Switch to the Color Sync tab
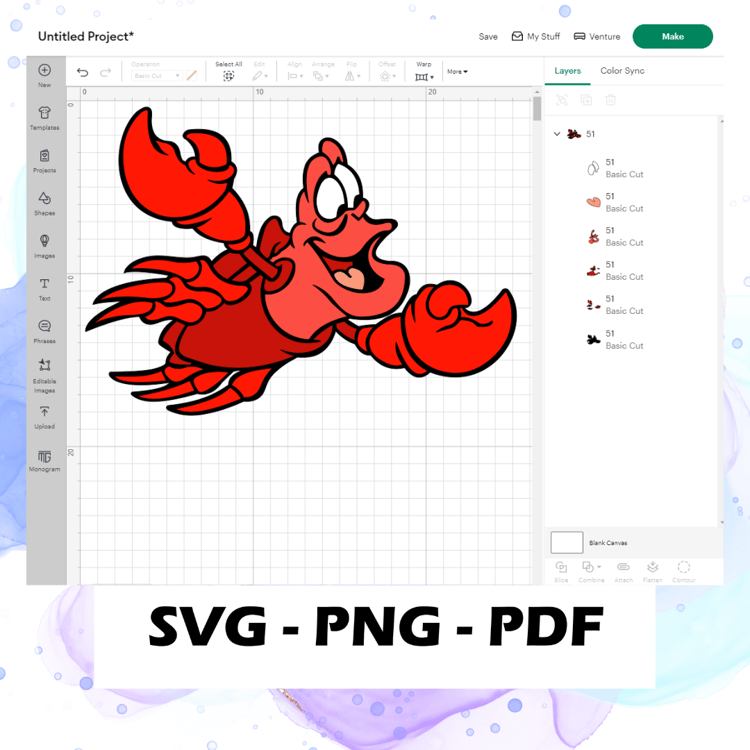Screen dimensions: 750x750 [x=622, y=71]
